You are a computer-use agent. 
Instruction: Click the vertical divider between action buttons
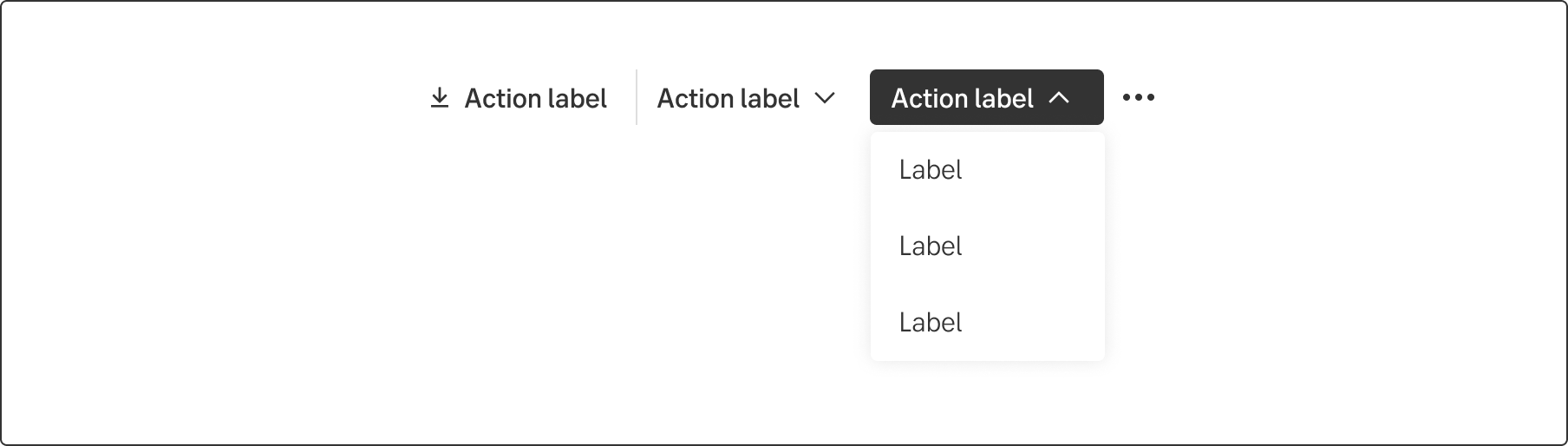point(637,97)
